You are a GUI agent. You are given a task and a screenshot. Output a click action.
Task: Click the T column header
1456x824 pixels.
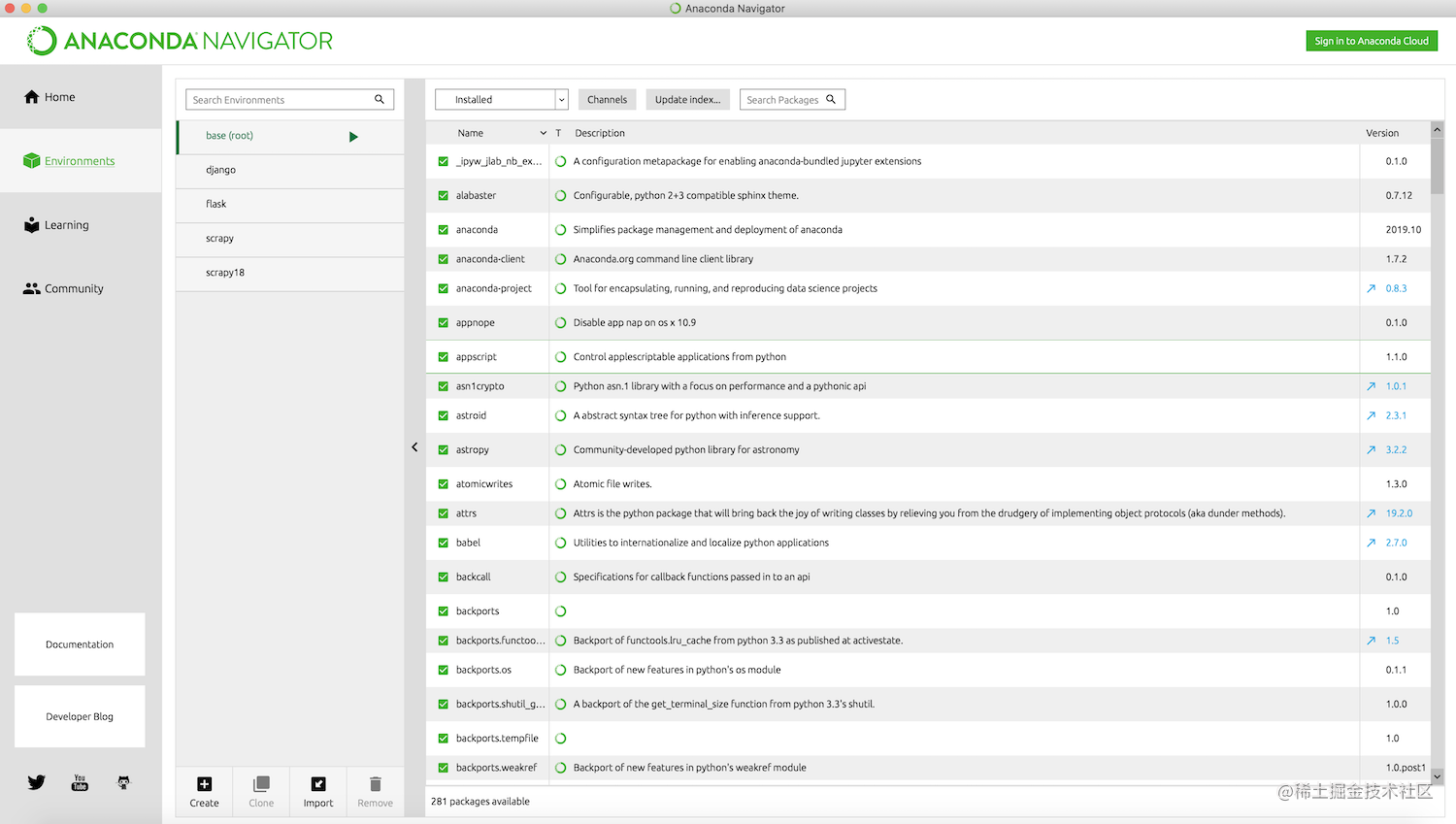click(x=558, y=133)
